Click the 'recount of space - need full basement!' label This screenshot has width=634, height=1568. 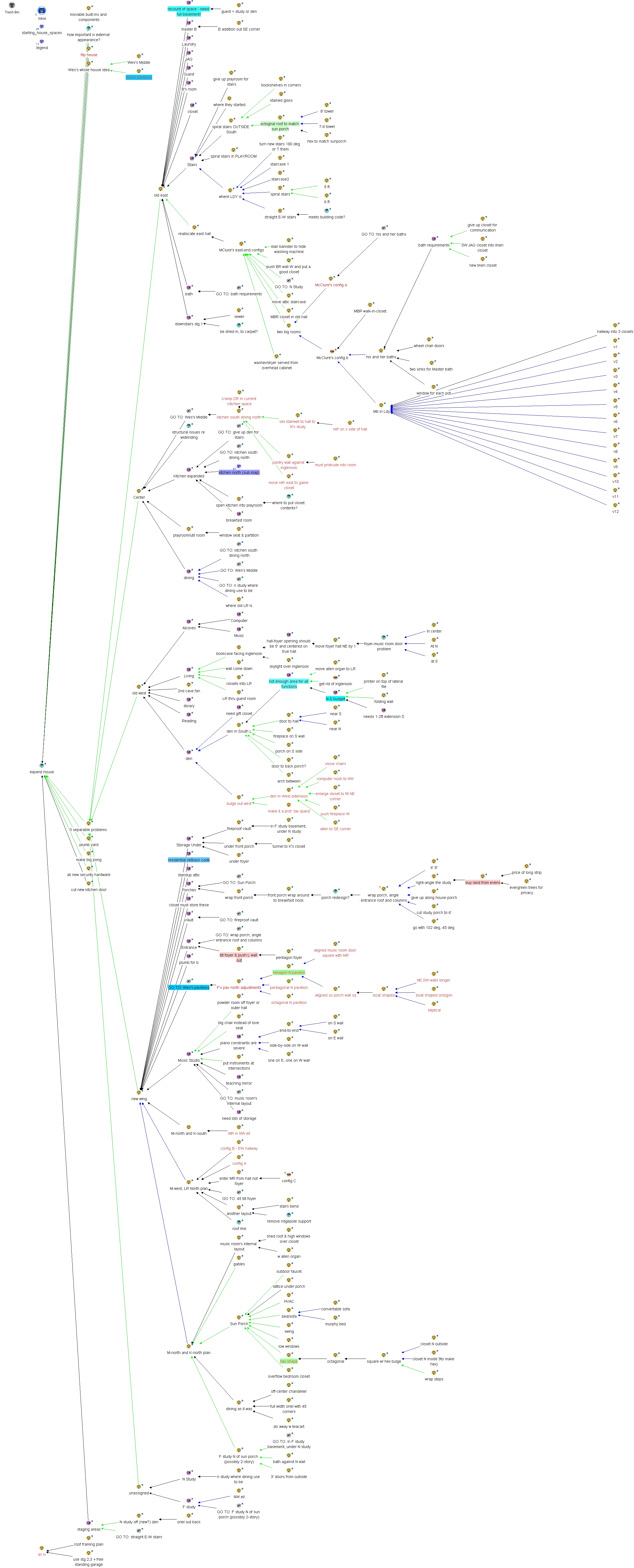click(189, 11)
